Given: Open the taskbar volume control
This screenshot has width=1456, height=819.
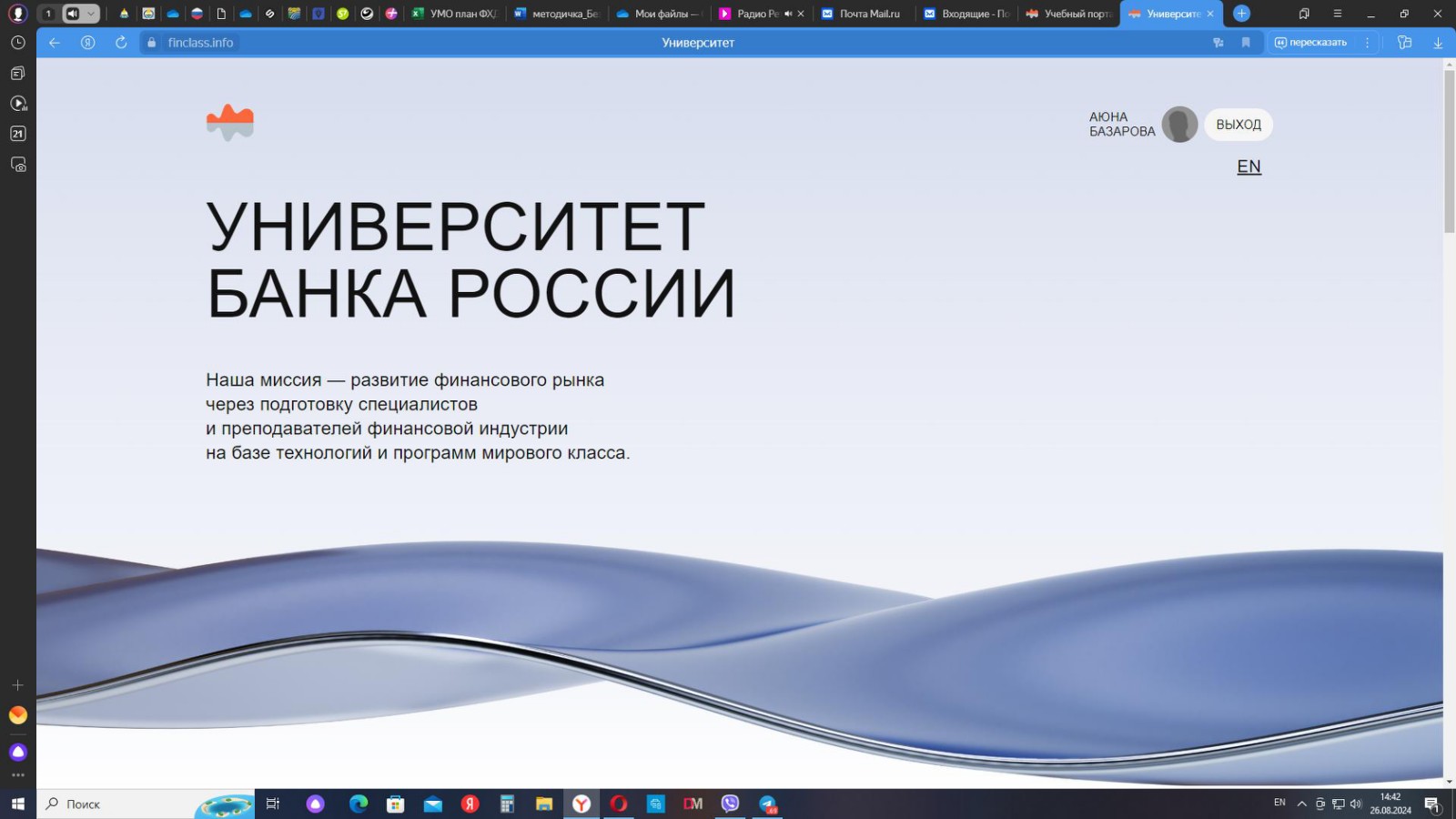Looking at the screenshot, I should 1356,804.
